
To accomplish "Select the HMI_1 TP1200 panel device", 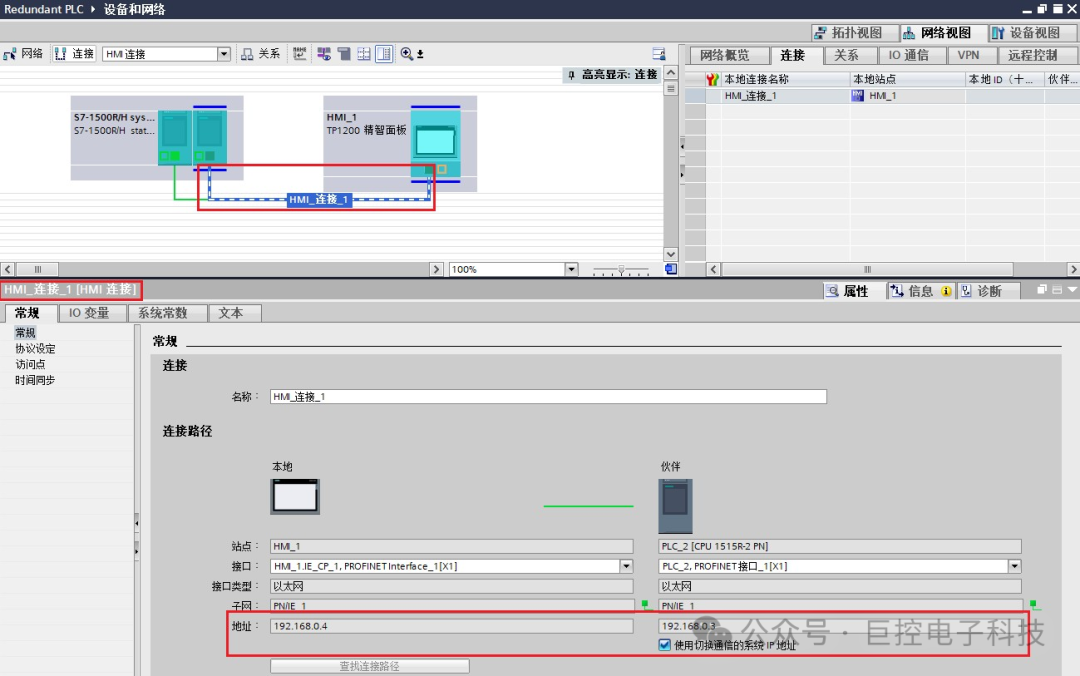I will point(435,144).
